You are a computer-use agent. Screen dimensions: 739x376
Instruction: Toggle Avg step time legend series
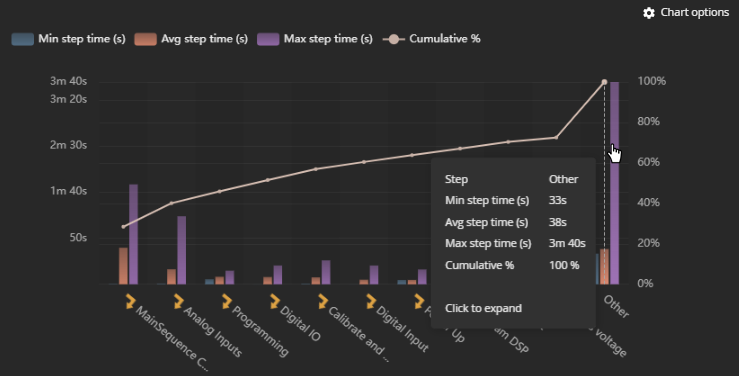point(191,39)
